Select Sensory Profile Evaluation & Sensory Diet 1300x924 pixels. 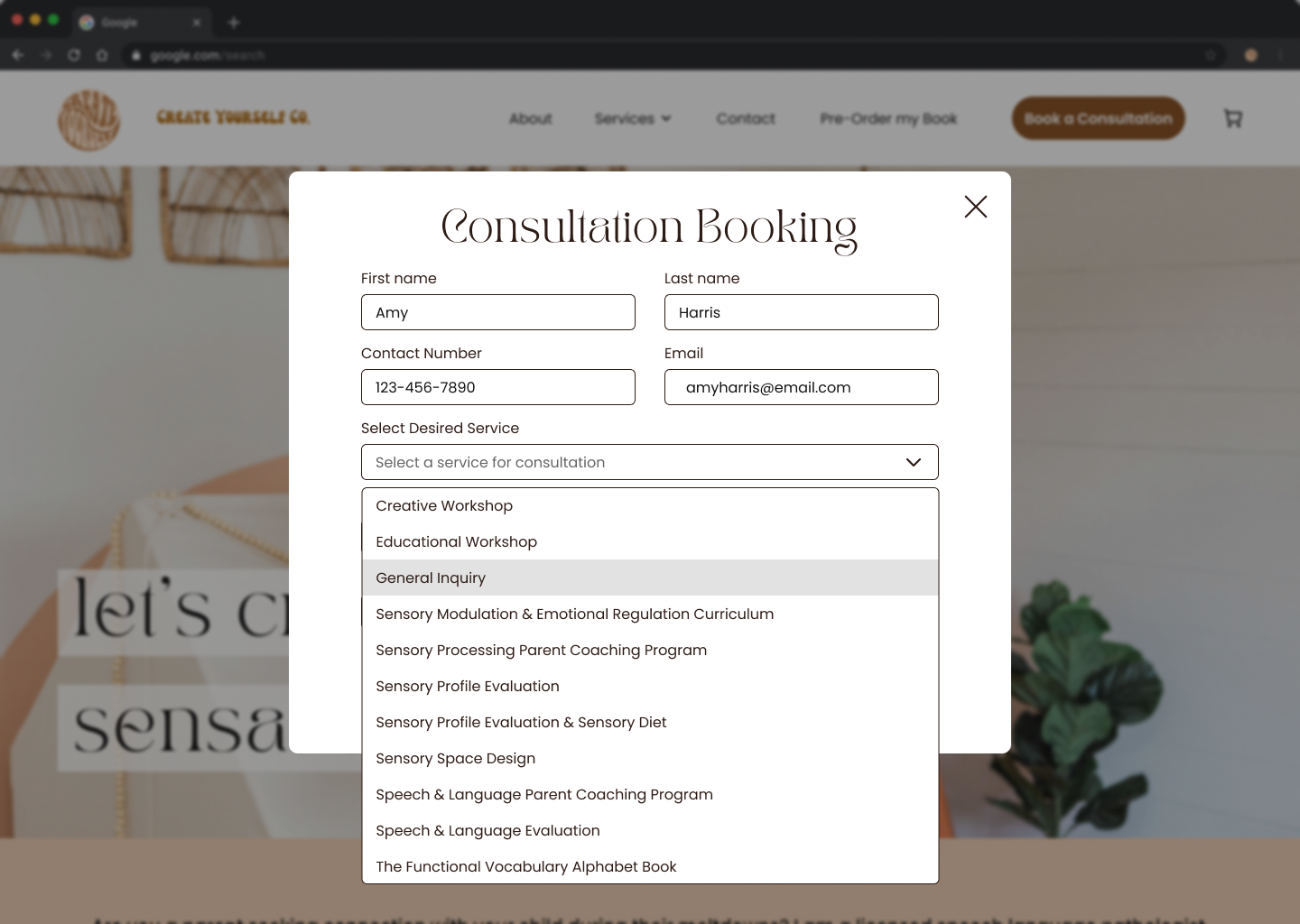coord(650,722)
